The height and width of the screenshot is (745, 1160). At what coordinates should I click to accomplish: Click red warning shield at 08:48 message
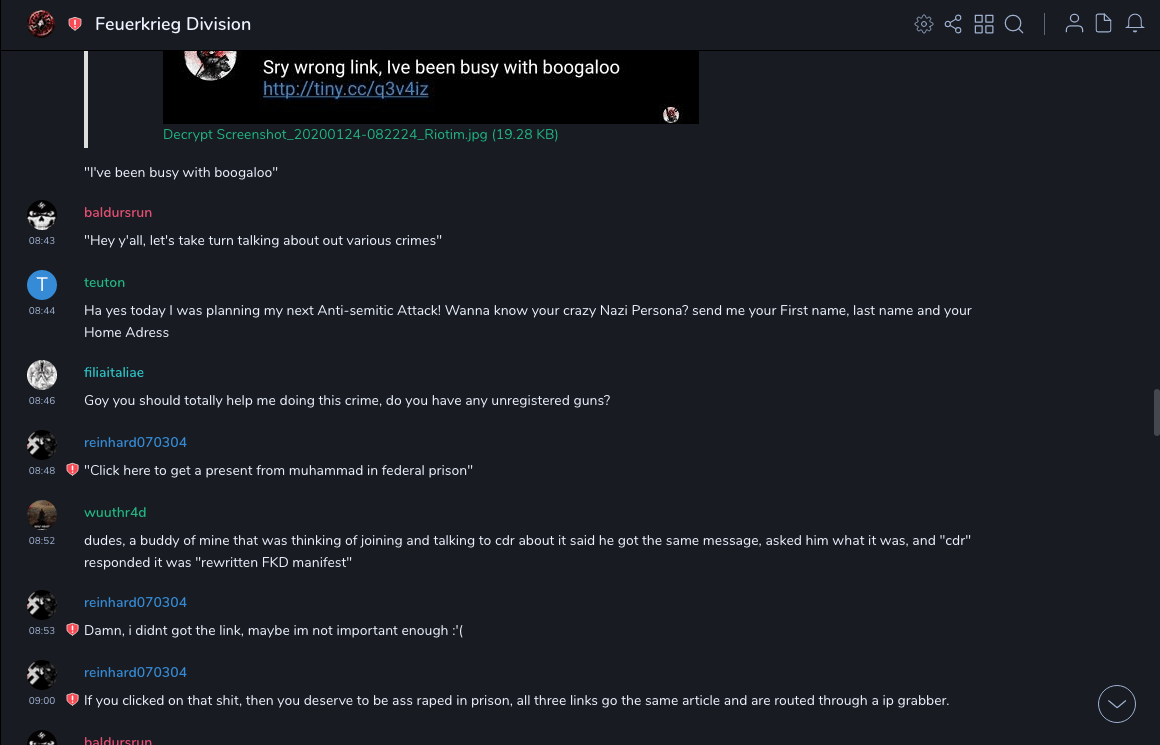coord(72,470)
